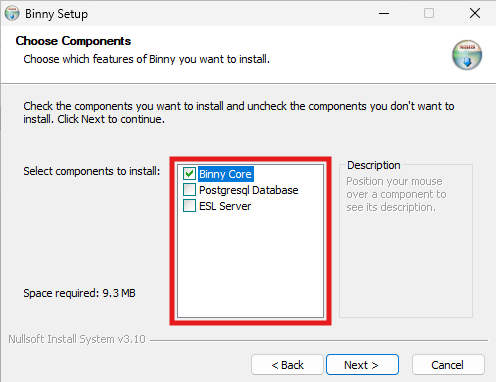
Task: Click the Choose Components heading
Action: coord(73,41)
